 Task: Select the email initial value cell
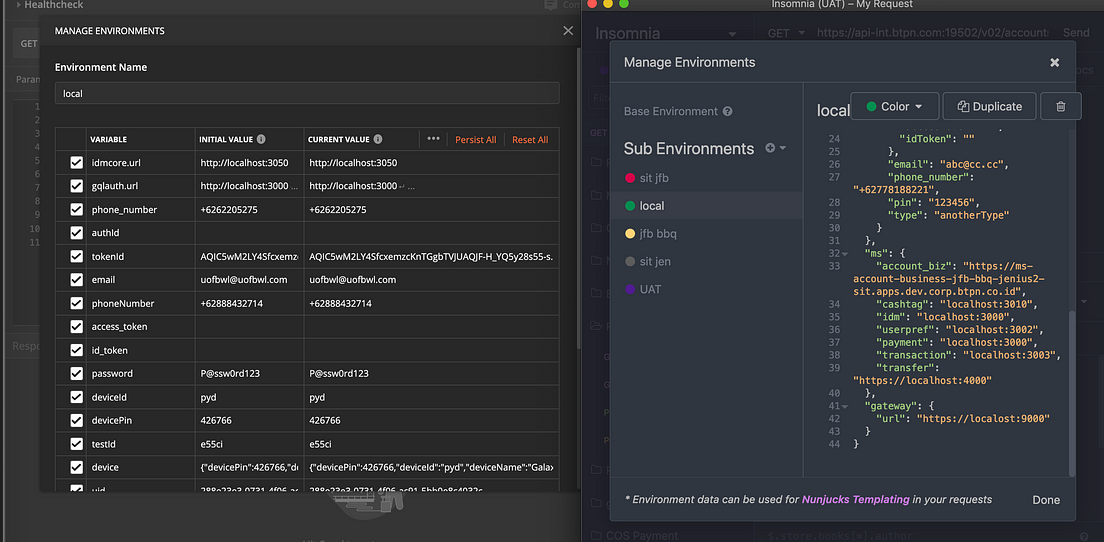tap(249, 279)
